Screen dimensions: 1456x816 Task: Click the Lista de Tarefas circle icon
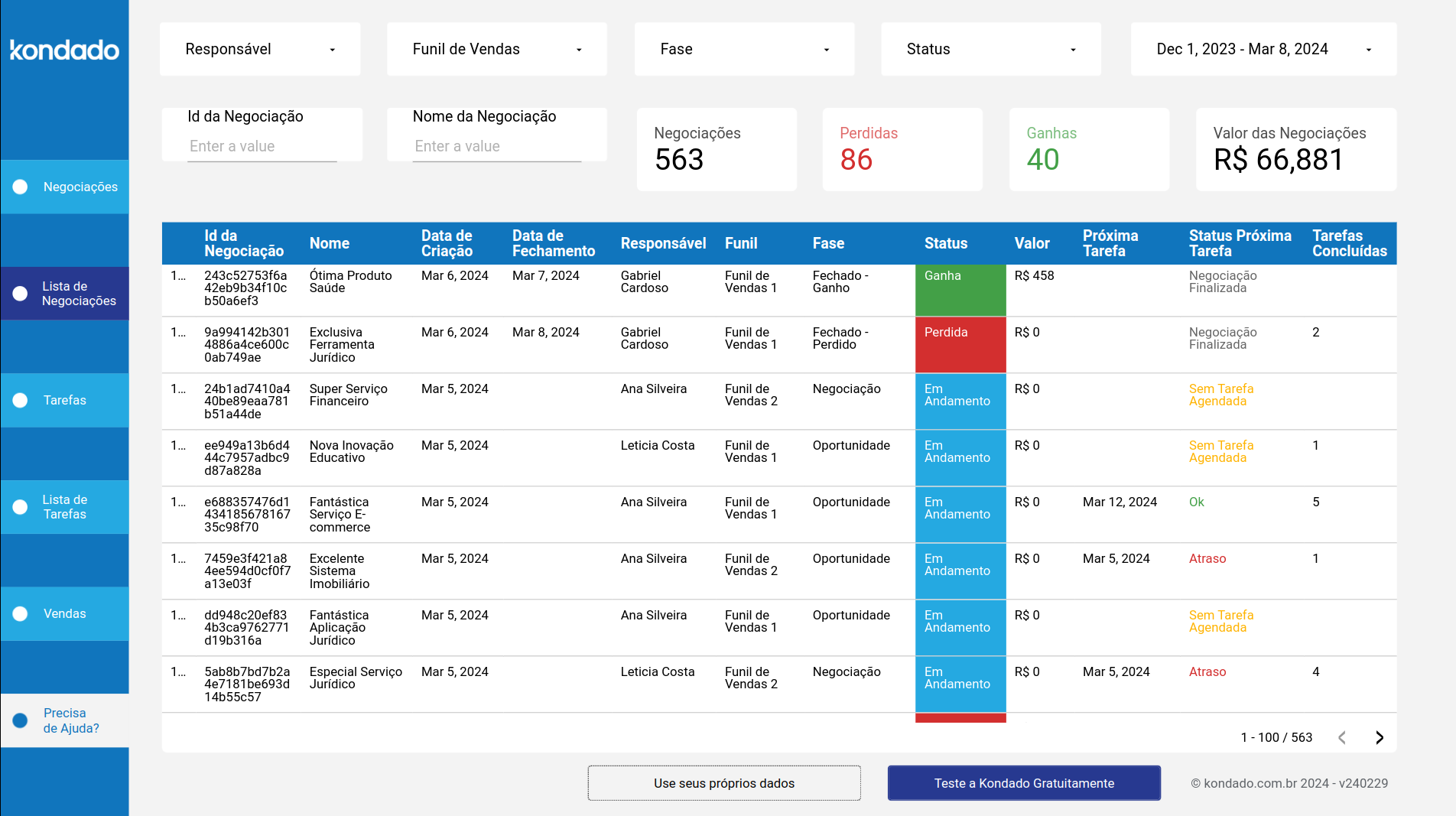pyautogui.click(x=19, y=507)
